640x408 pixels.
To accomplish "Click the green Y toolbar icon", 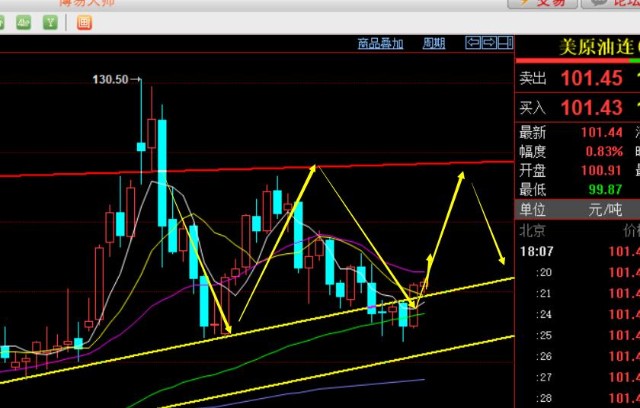I will tap(50, 21).
